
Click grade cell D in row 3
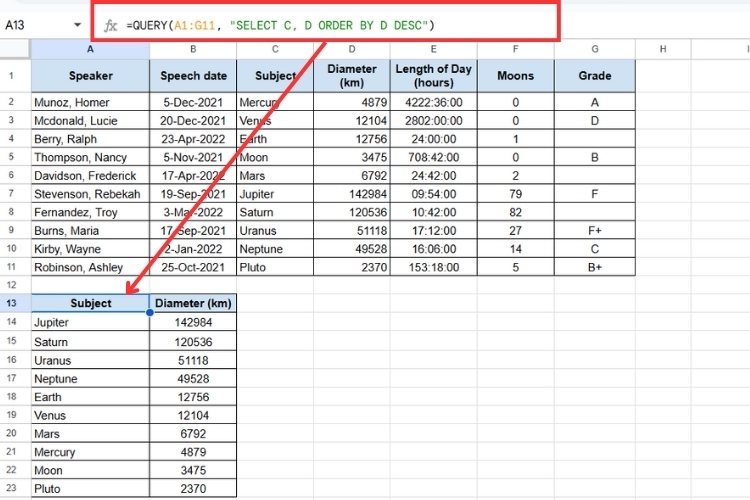coord(595,121)
